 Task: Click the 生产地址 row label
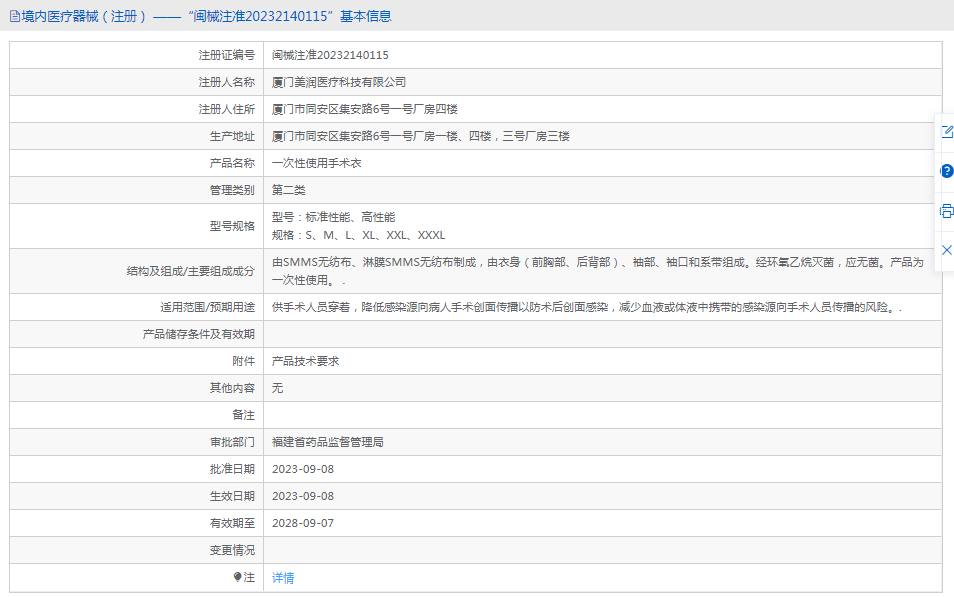coord(232,136)
